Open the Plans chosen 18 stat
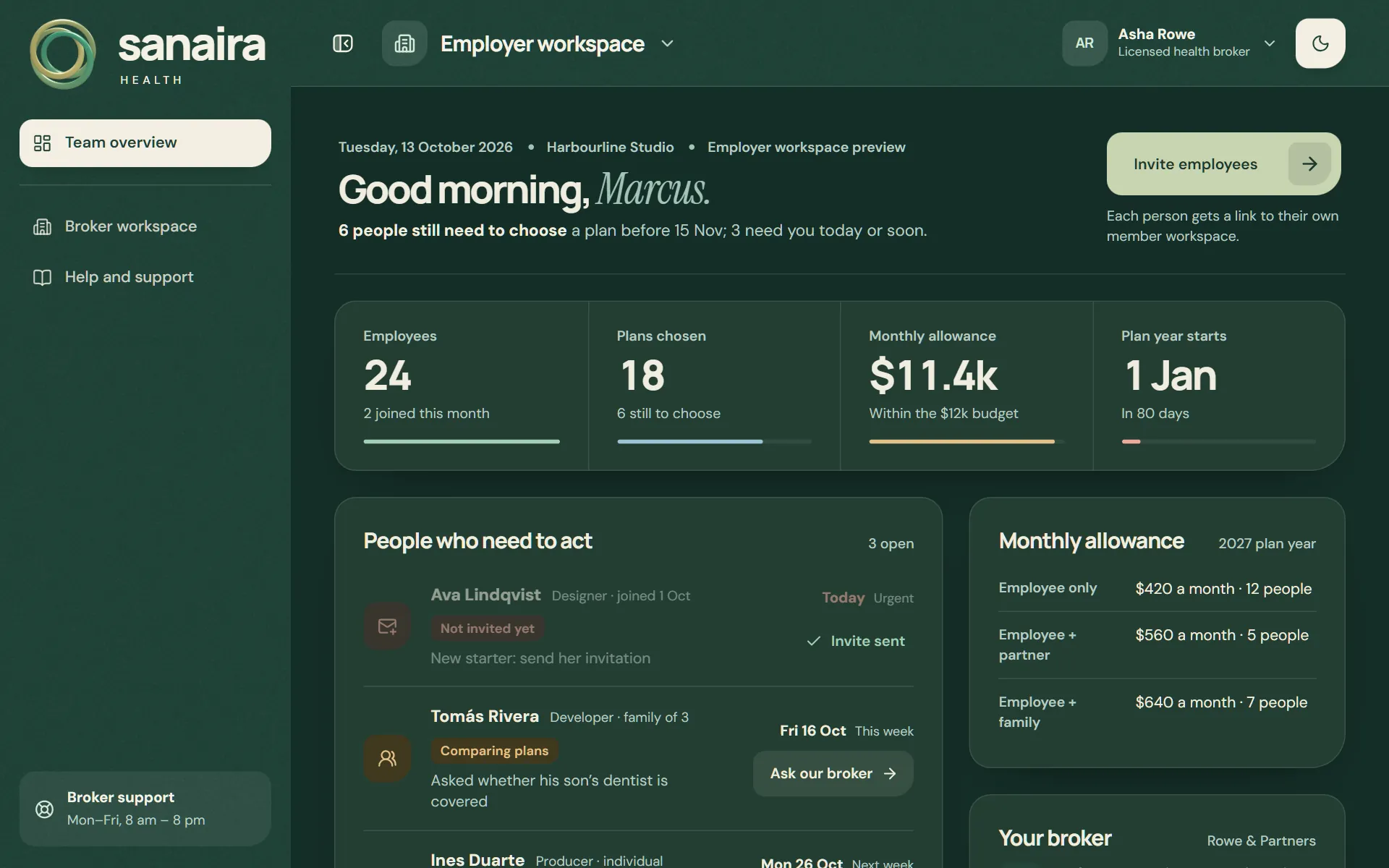Image resolution: width=1389 pixels, height=868 pixels. 715,386
